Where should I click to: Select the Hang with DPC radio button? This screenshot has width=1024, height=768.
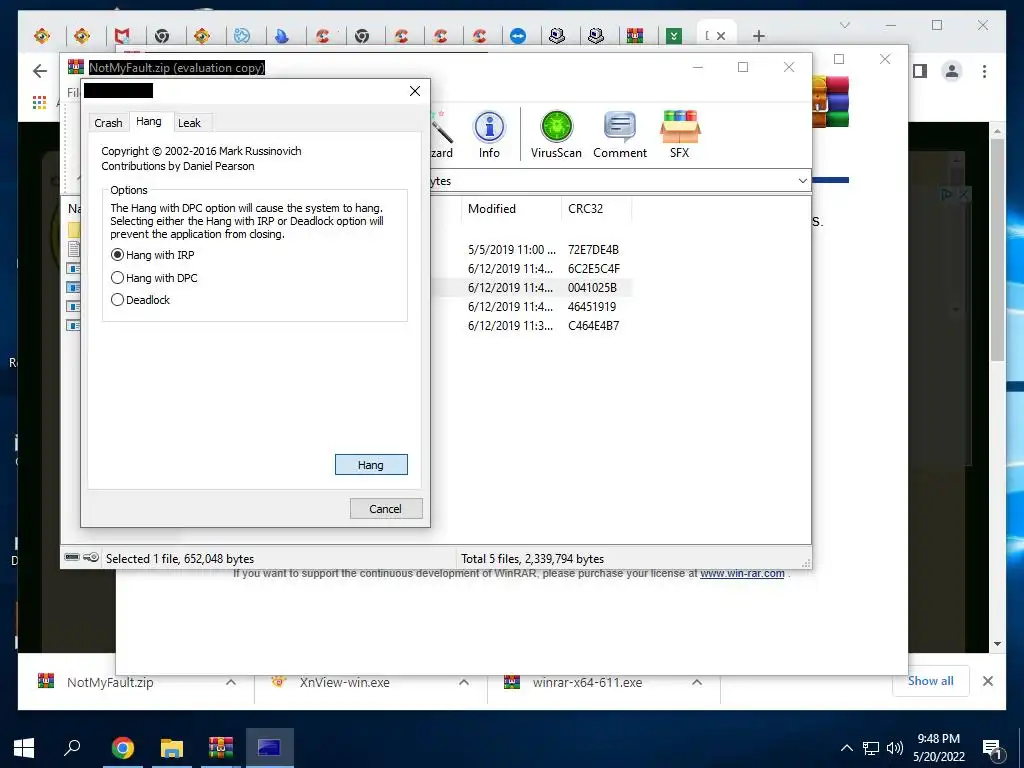point(118,278)
